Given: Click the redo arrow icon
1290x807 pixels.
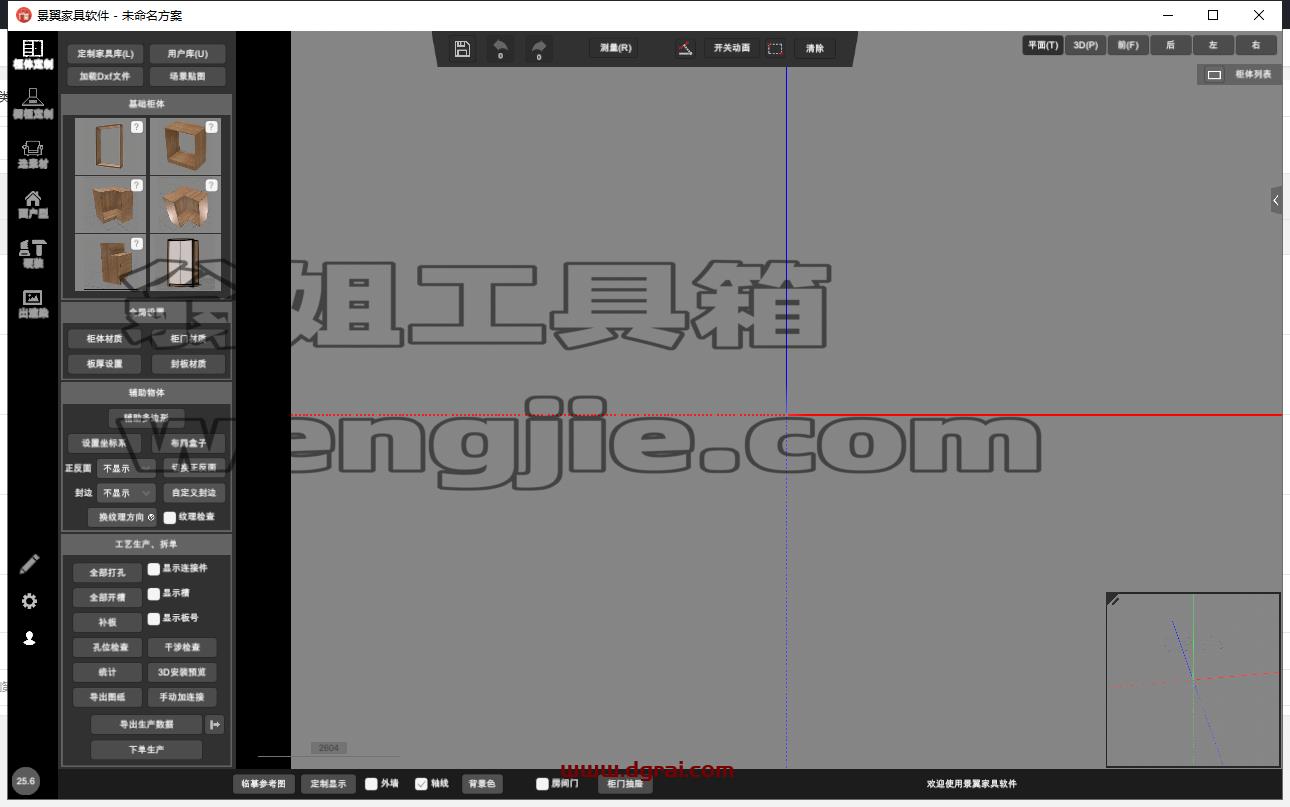Looking at the screenshot, I should click(539, 48).
